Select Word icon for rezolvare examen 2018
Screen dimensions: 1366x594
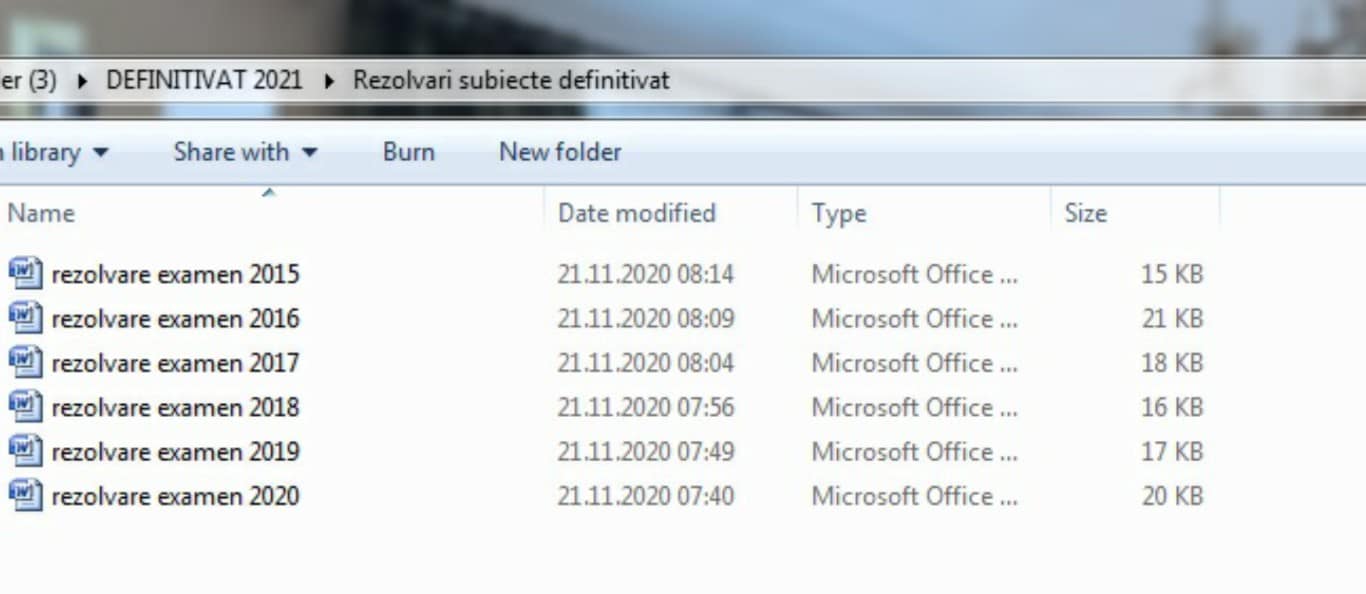[x=26, y=407]
